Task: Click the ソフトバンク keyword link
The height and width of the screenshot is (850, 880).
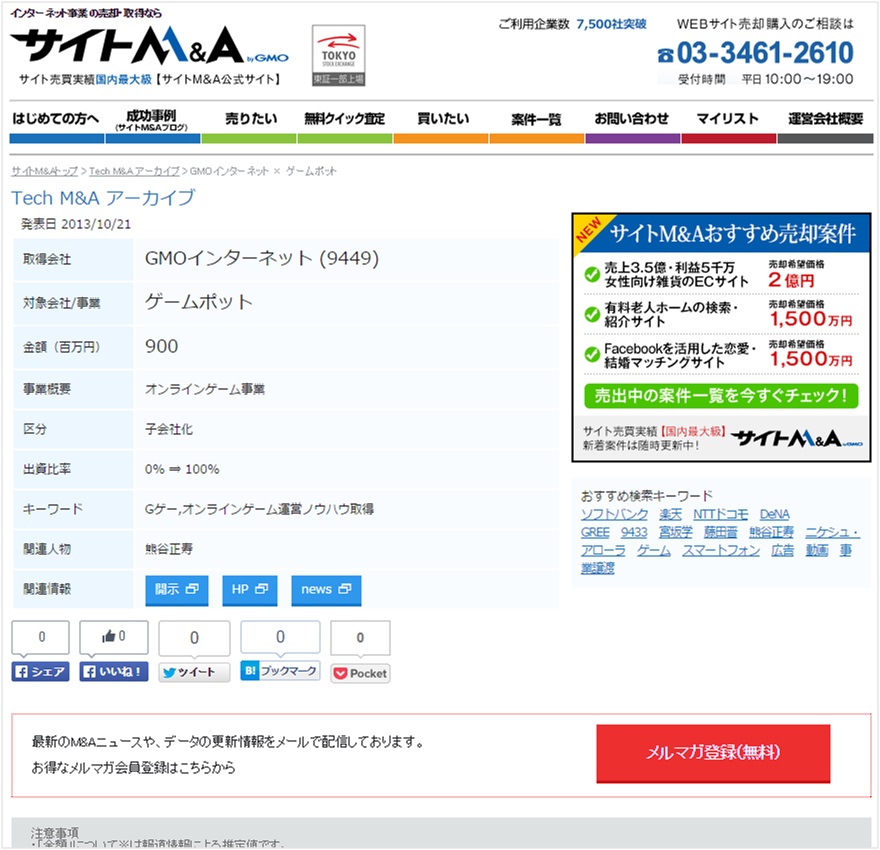Action: click(615, 514)
